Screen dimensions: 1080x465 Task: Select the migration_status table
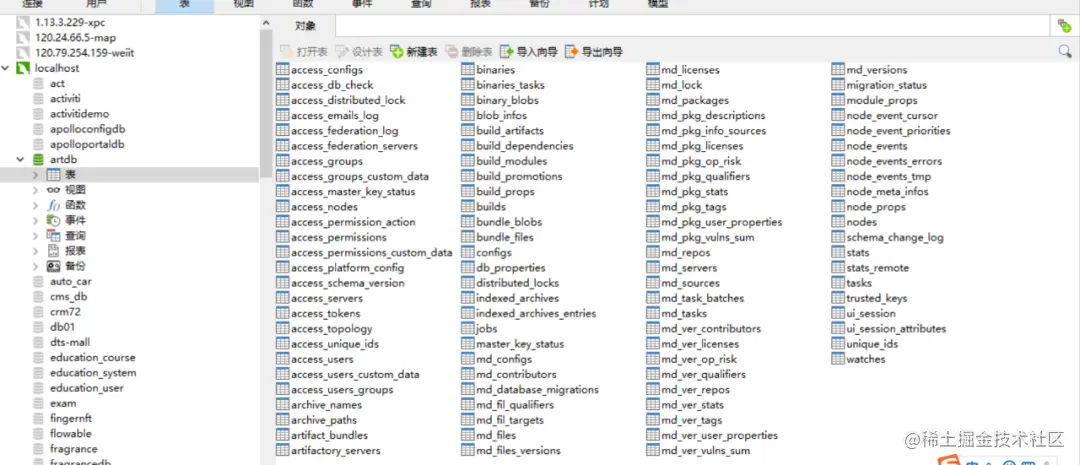pos(886,85)
